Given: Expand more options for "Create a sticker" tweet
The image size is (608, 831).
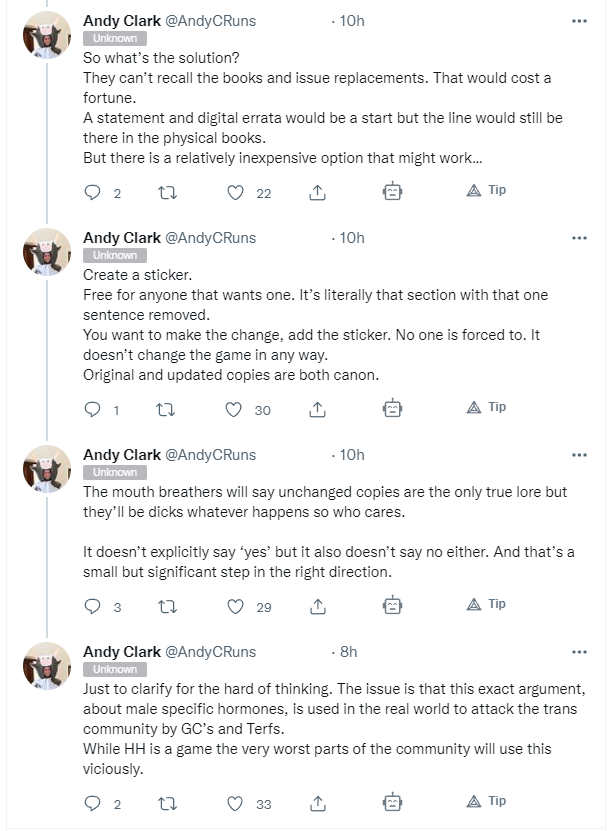Looking at the screenshot, I should [x=579, y=238].
